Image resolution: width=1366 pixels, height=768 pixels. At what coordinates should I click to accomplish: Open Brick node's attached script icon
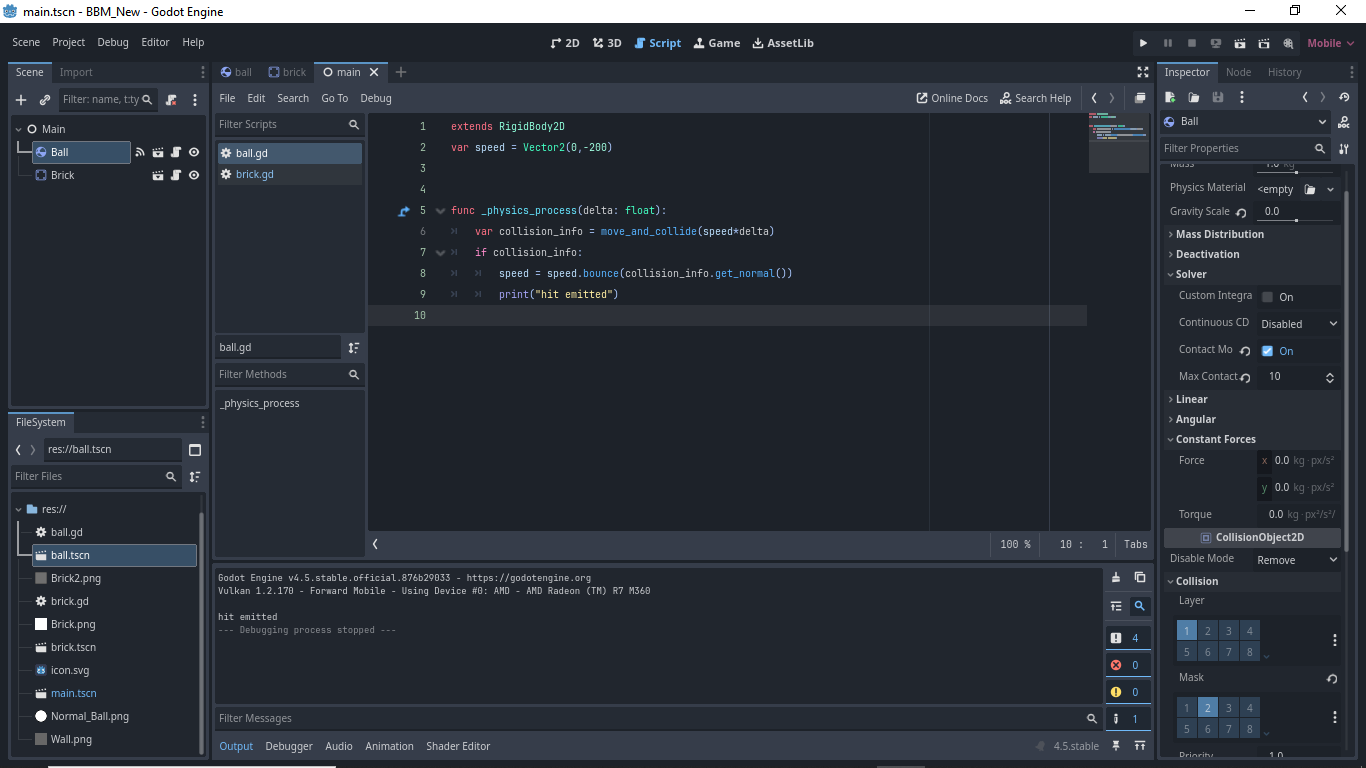pyautogui.click(x=176, y=175)
